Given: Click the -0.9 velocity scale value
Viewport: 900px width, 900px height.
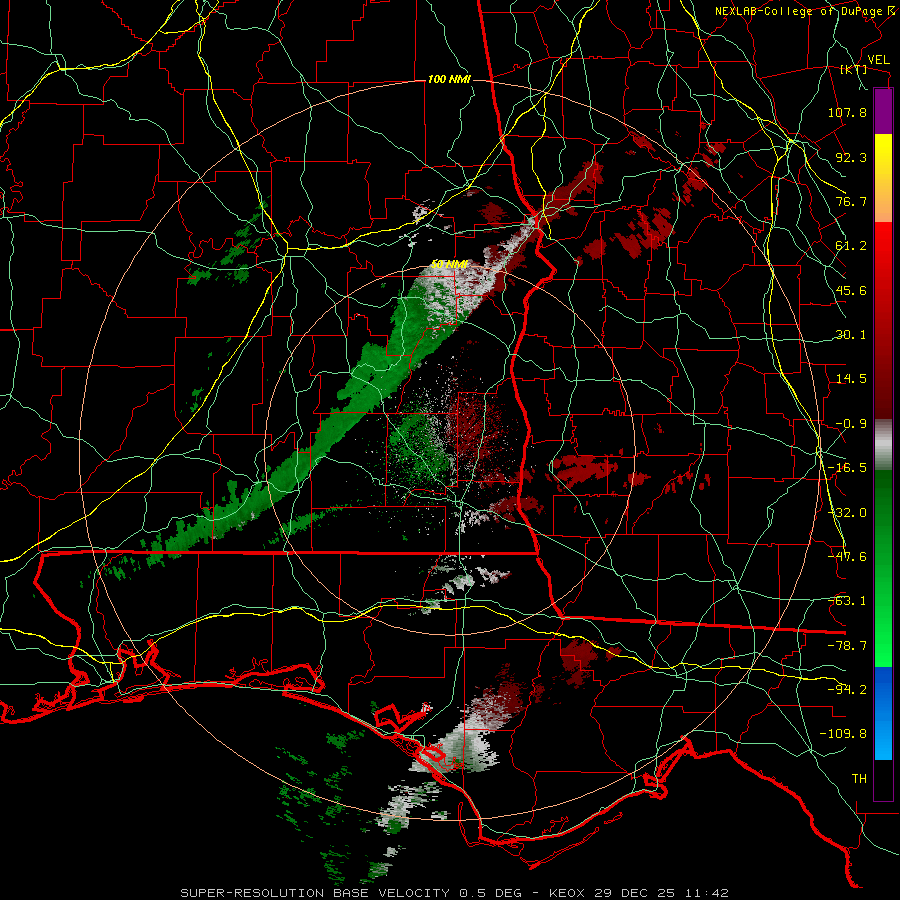Looking at the screenshot, I should [x=851, y=424].
